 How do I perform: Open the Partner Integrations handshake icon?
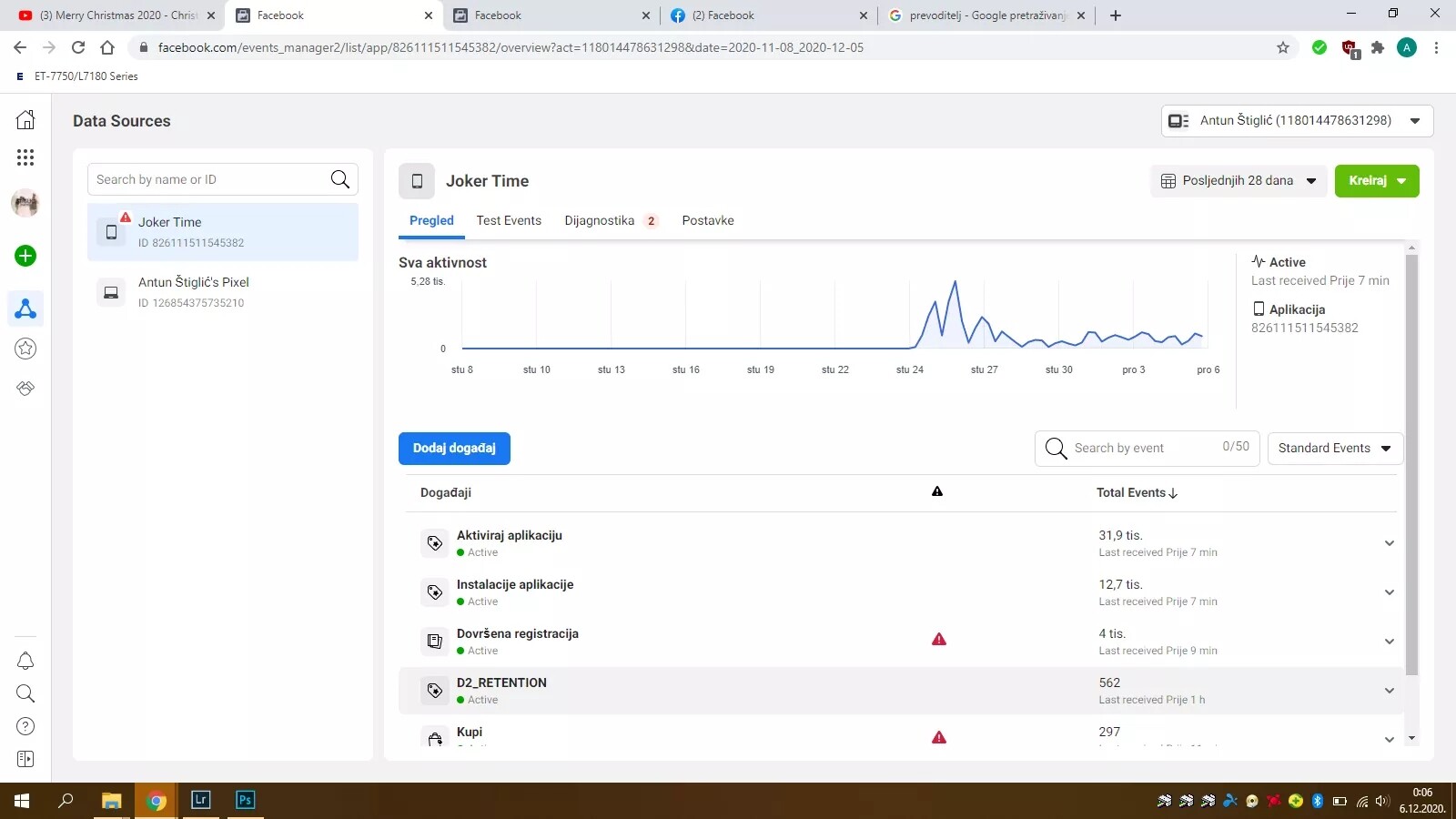pos(25,389)
